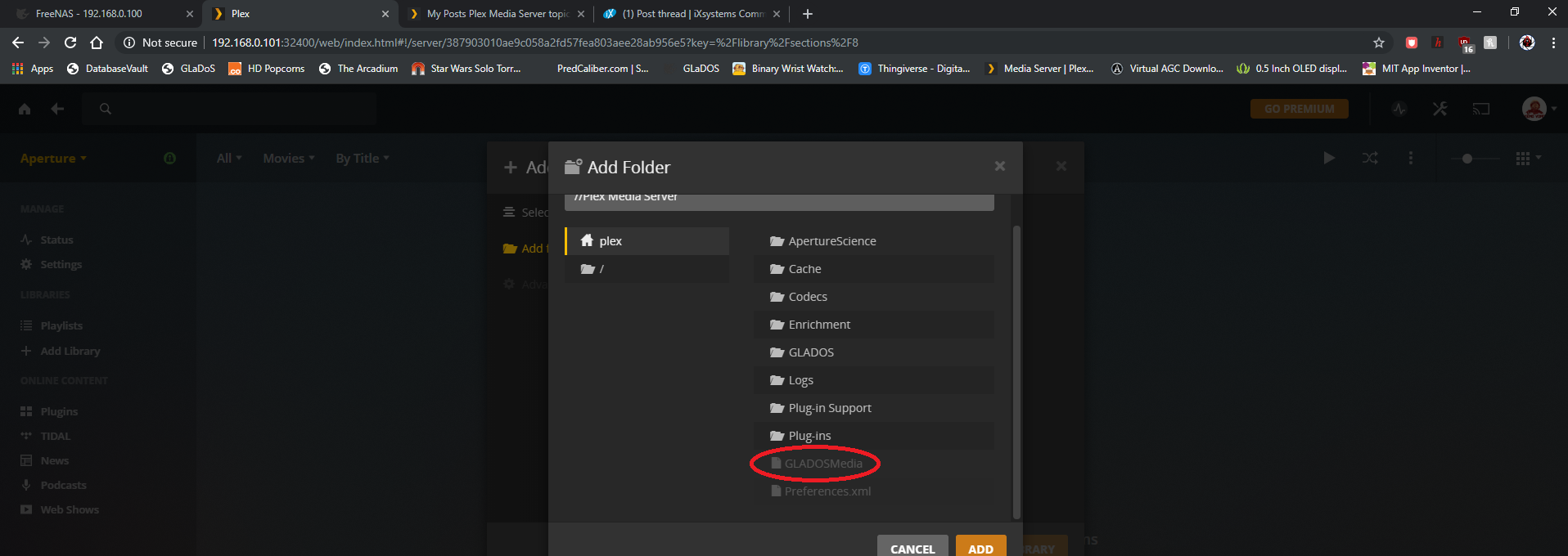Close the Add Folder dialog
Screen dimensions: 1568x556
(1000, 166)
